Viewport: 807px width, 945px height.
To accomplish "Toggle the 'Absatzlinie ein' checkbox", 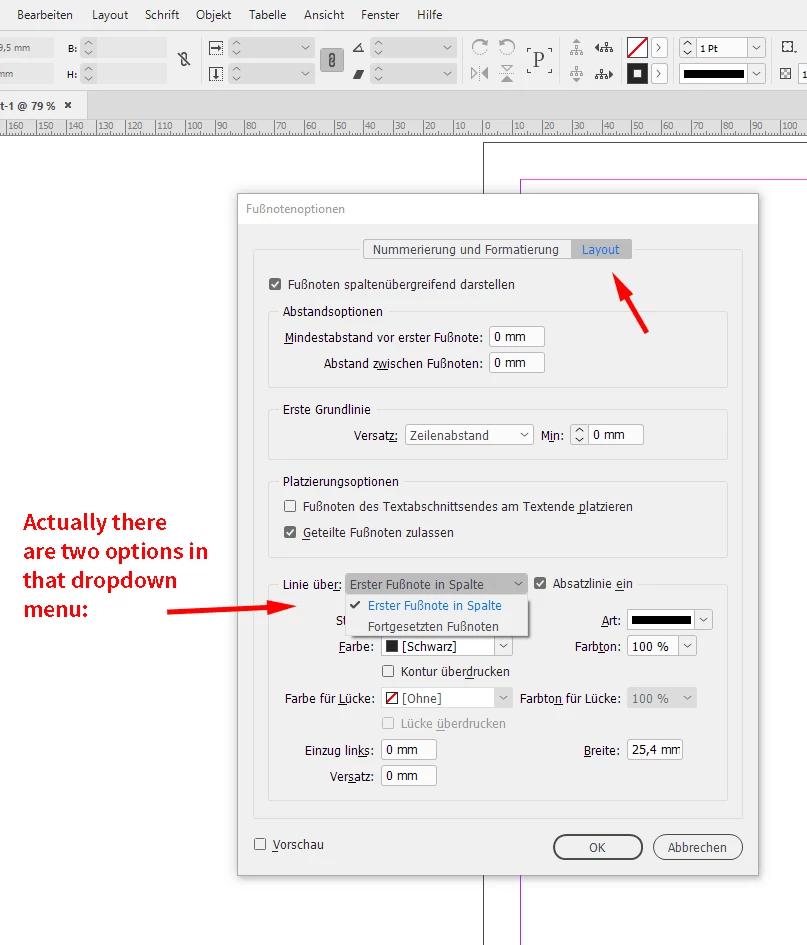I will (540, 583).
